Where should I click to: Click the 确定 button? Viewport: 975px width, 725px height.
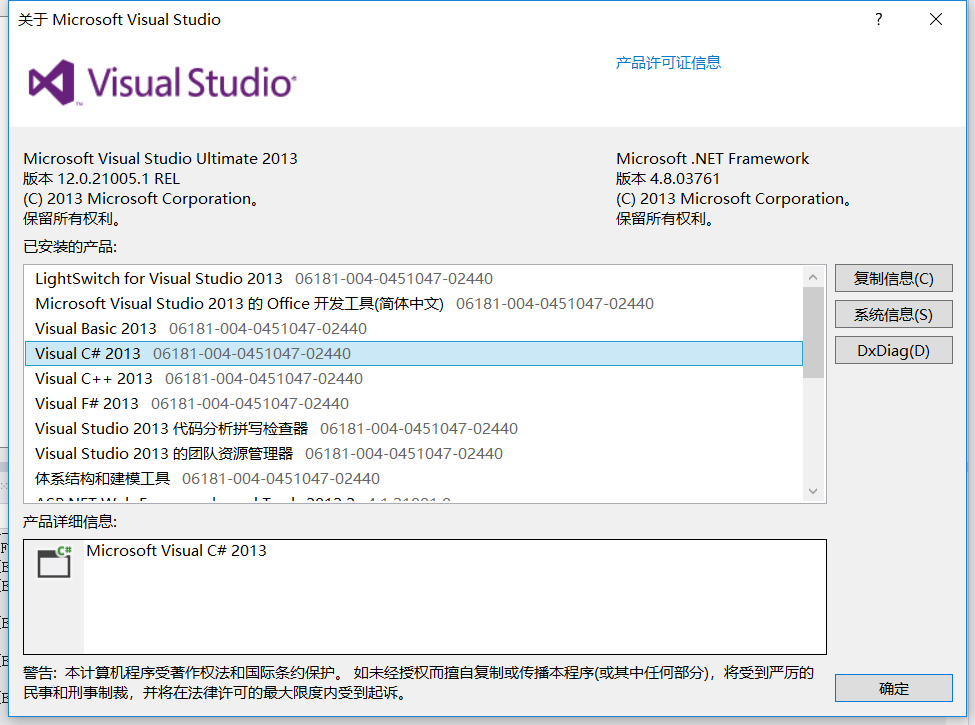point(893,688)
